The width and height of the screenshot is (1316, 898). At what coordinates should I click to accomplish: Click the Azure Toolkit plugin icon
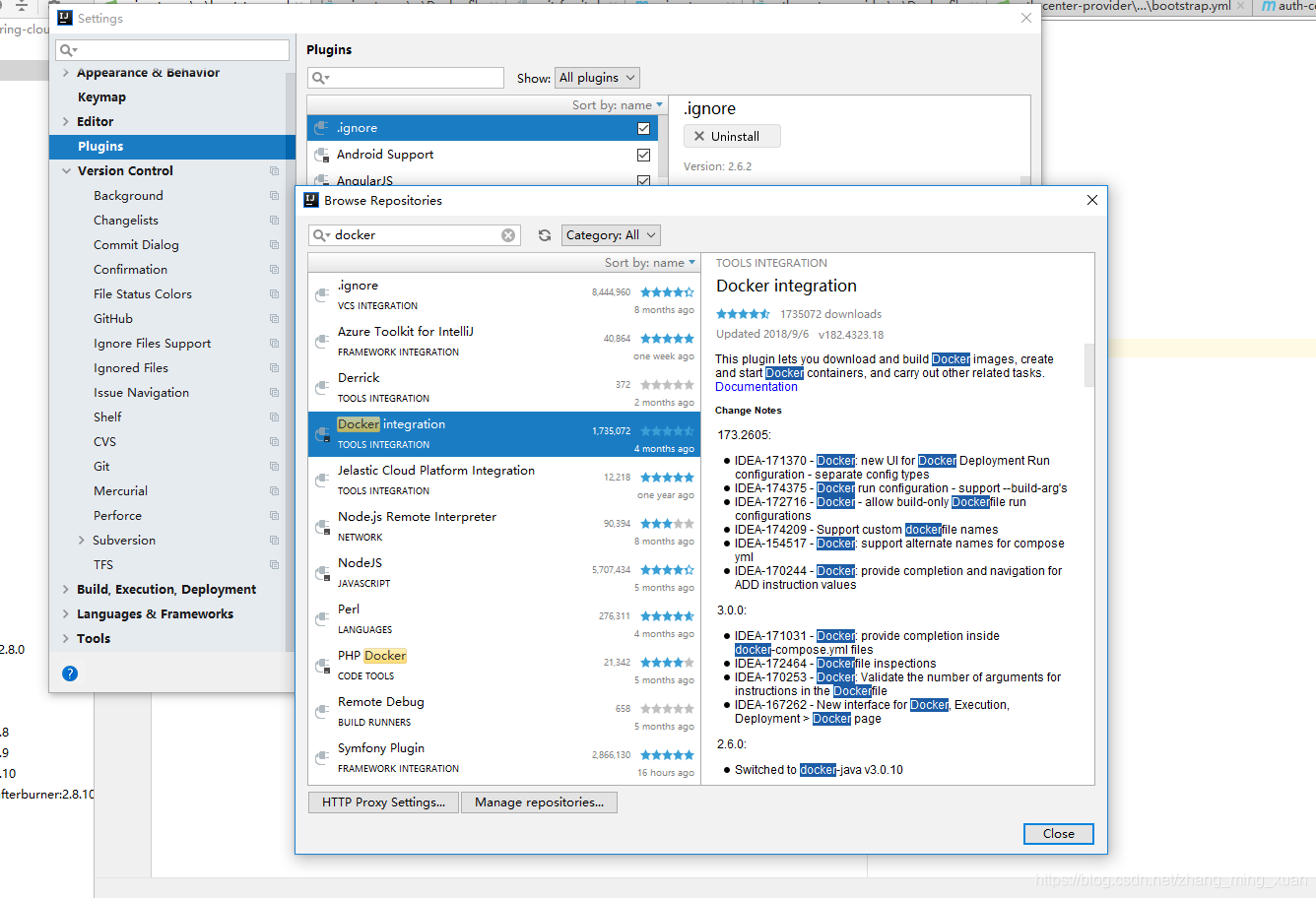pyautogui.click(x=322, y=342)
